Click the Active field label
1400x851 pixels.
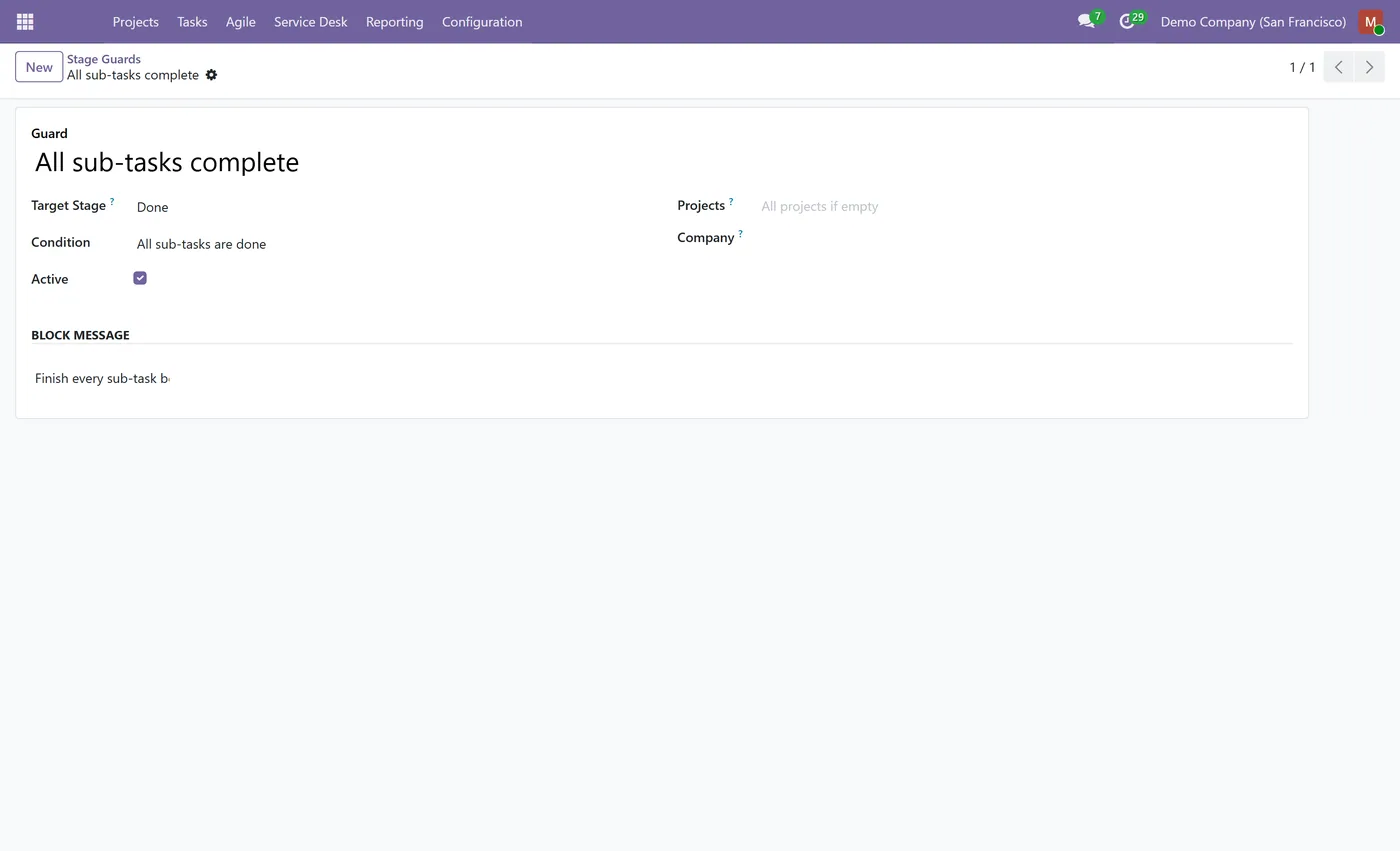(x=50, y=279)
